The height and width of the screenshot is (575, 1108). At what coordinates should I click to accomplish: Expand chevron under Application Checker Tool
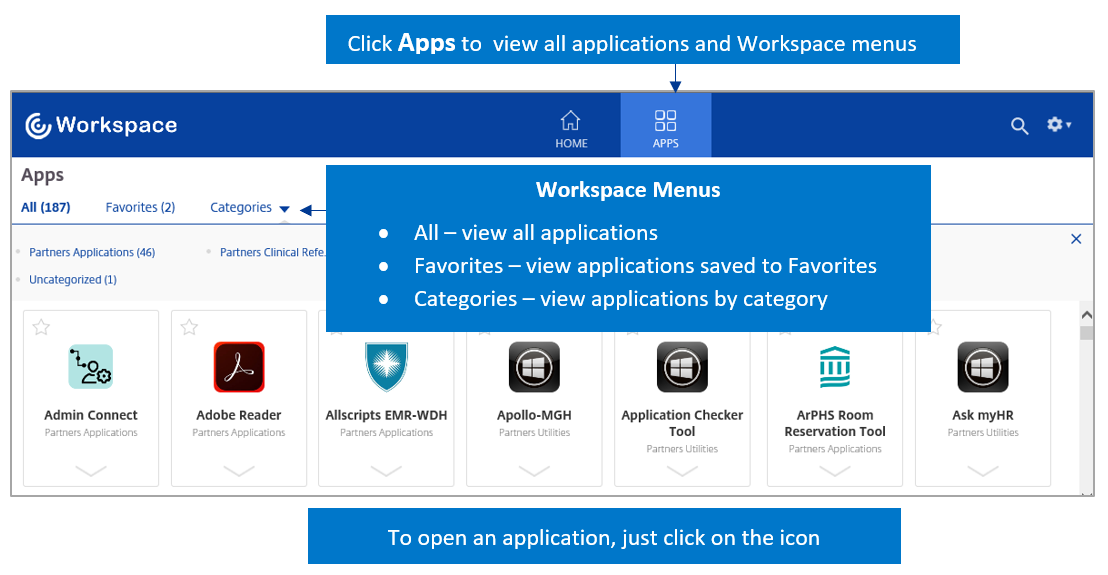click(682, 471)
